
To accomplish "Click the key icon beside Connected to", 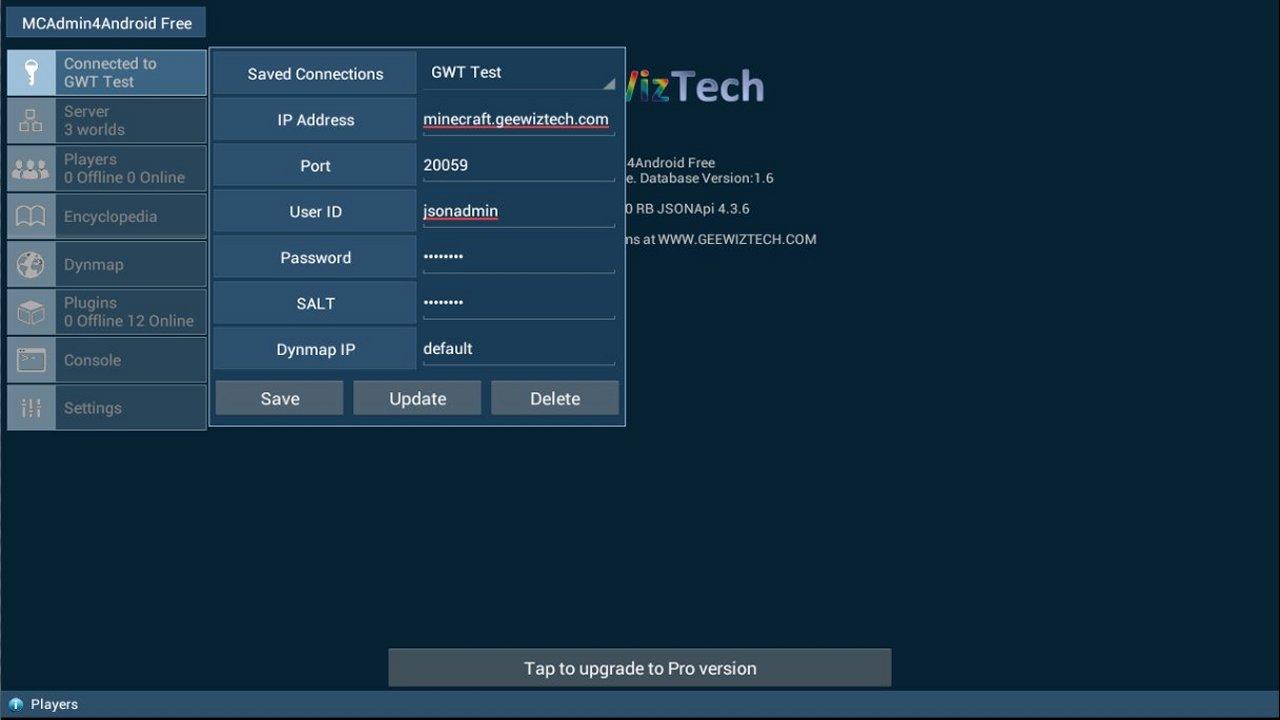I will point(31,73).
